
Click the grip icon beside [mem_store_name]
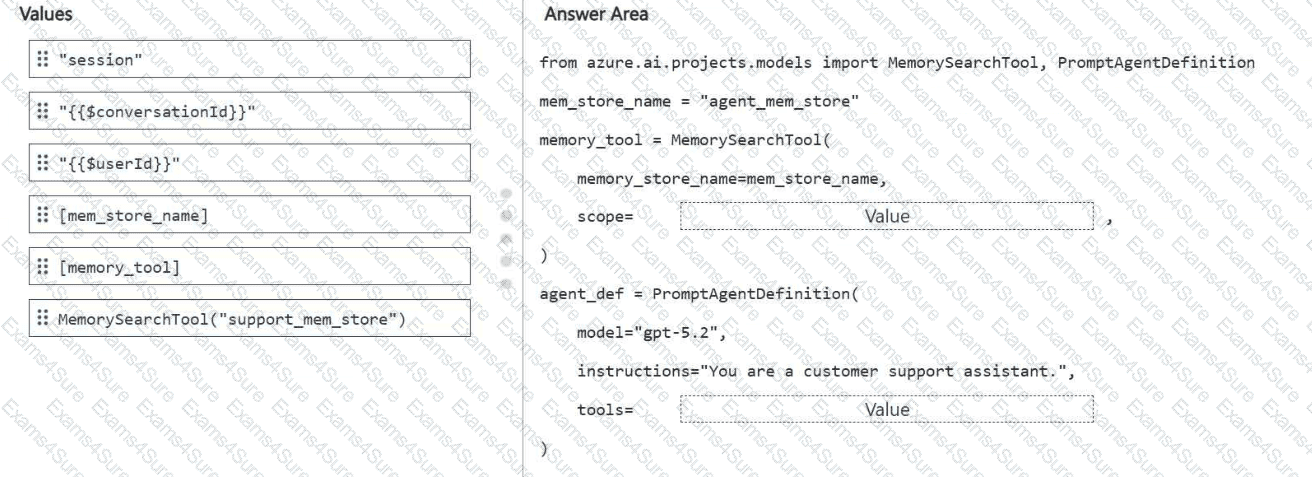42,215
